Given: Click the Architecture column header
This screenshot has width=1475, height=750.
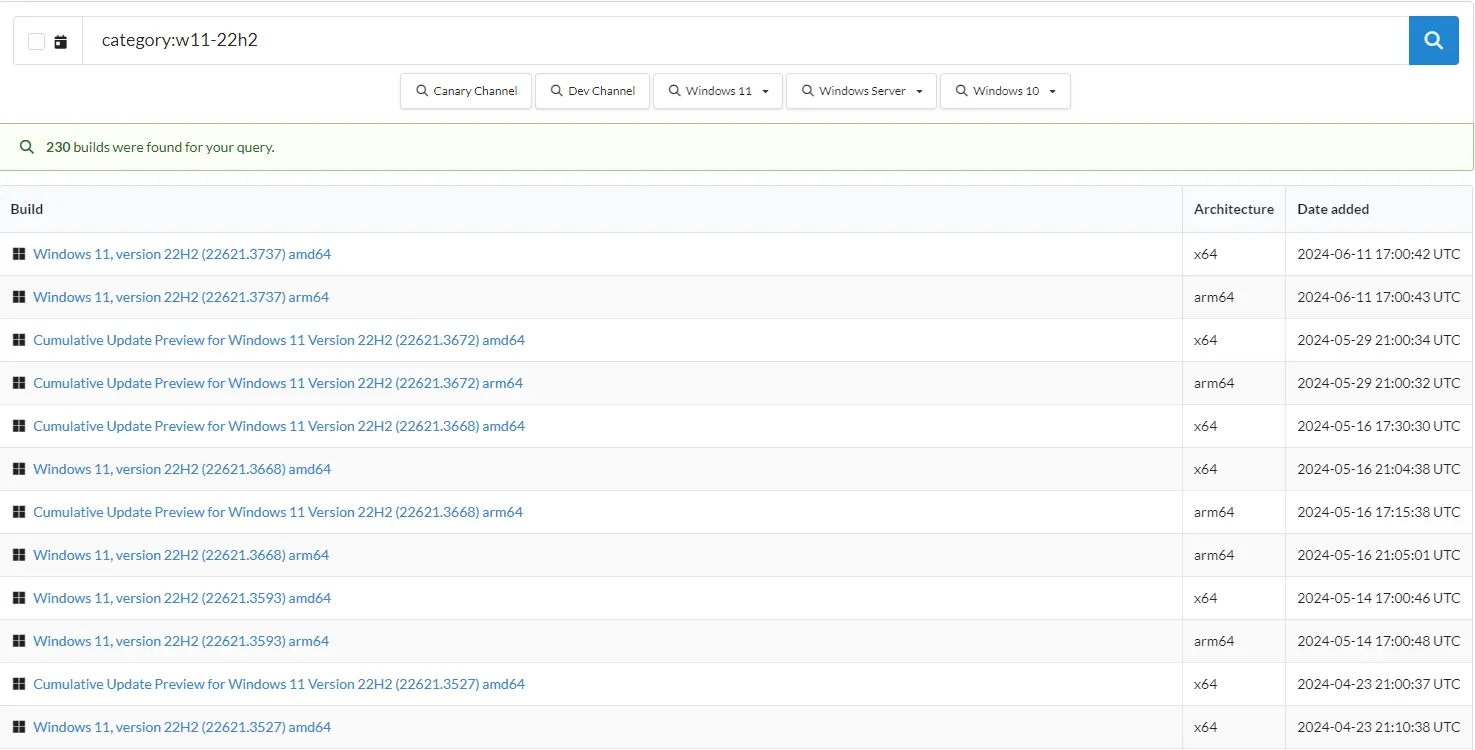Looking at the screenshot, I should point(1233,209).
